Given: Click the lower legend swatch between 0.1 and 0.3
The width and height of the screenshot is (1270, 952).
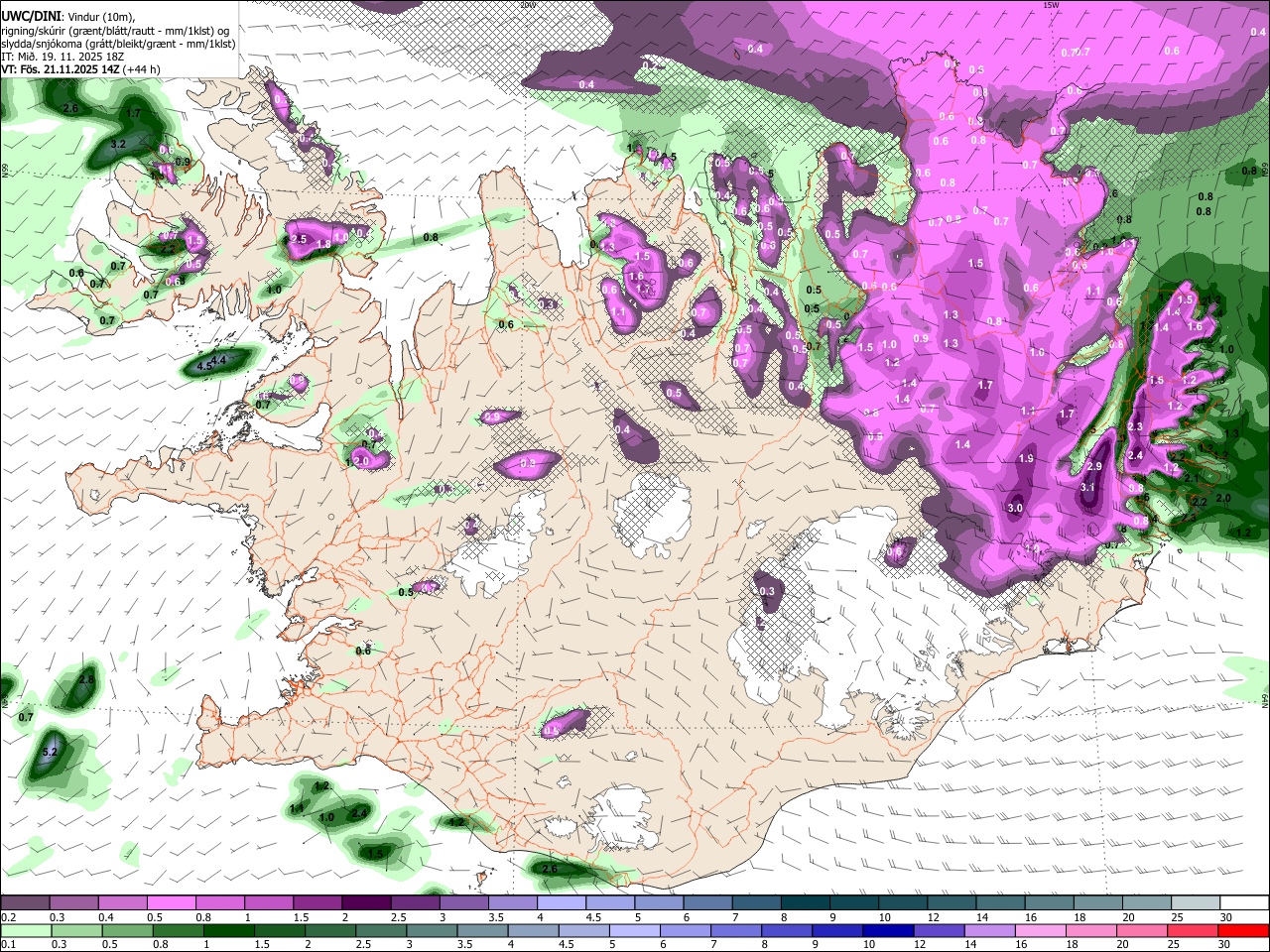Looking at the screenshot, I should tap(27, 930).
